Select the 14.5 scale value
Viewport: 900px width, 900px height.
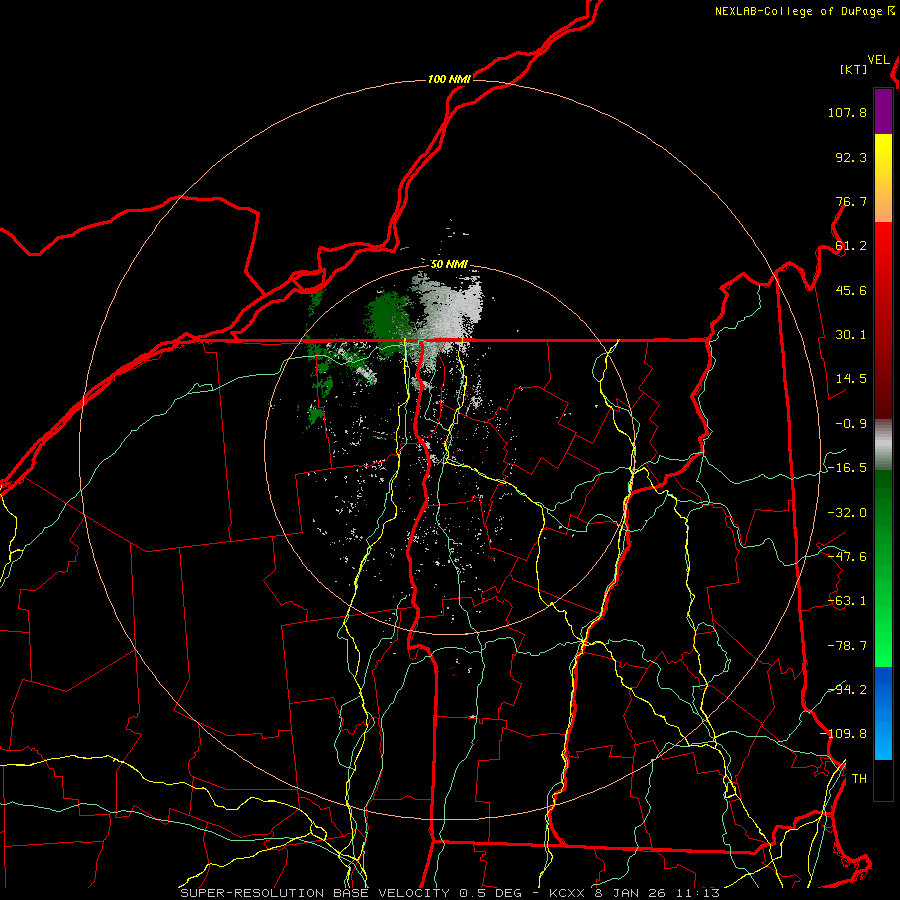coord(851,379)
